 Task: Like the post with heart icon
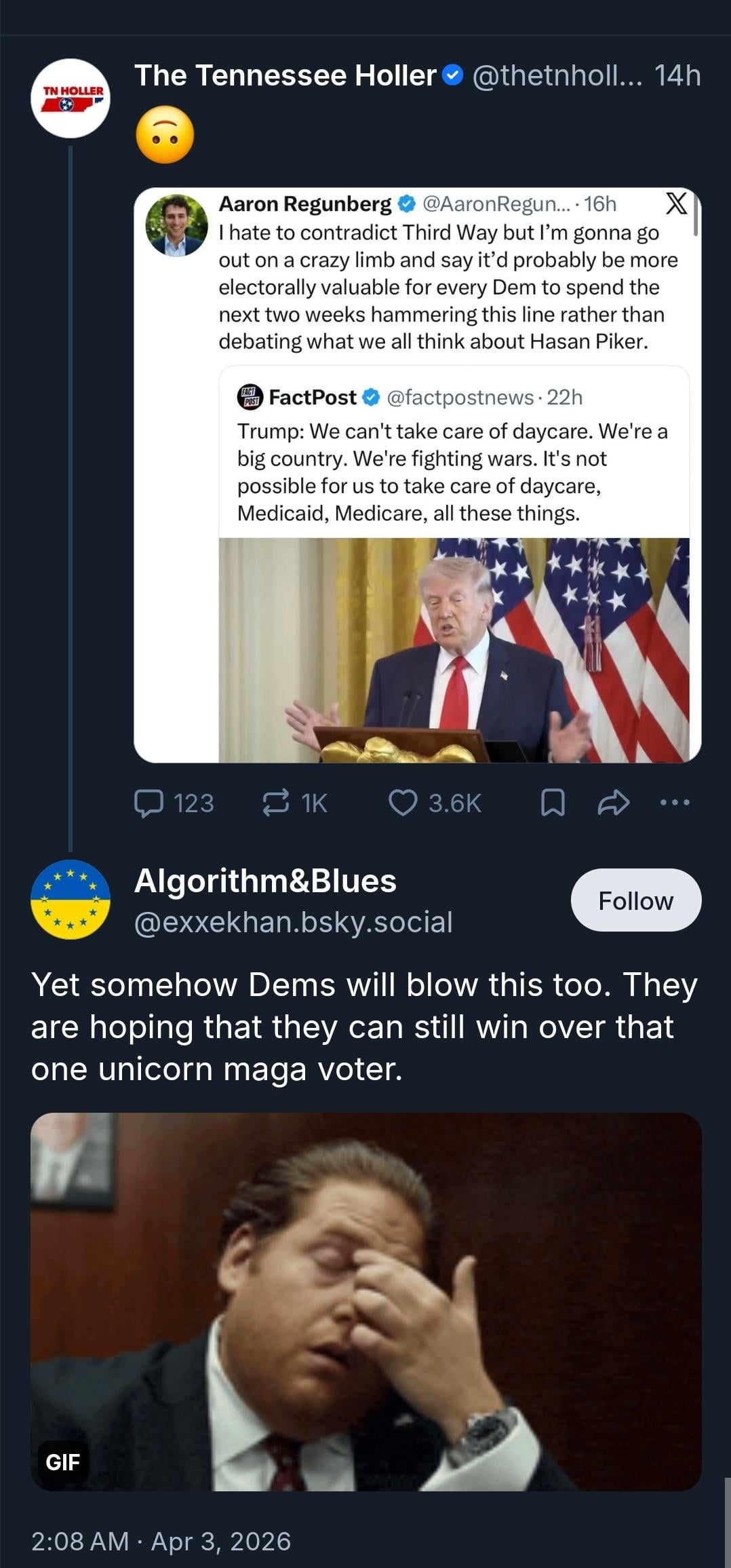point(403,803)
